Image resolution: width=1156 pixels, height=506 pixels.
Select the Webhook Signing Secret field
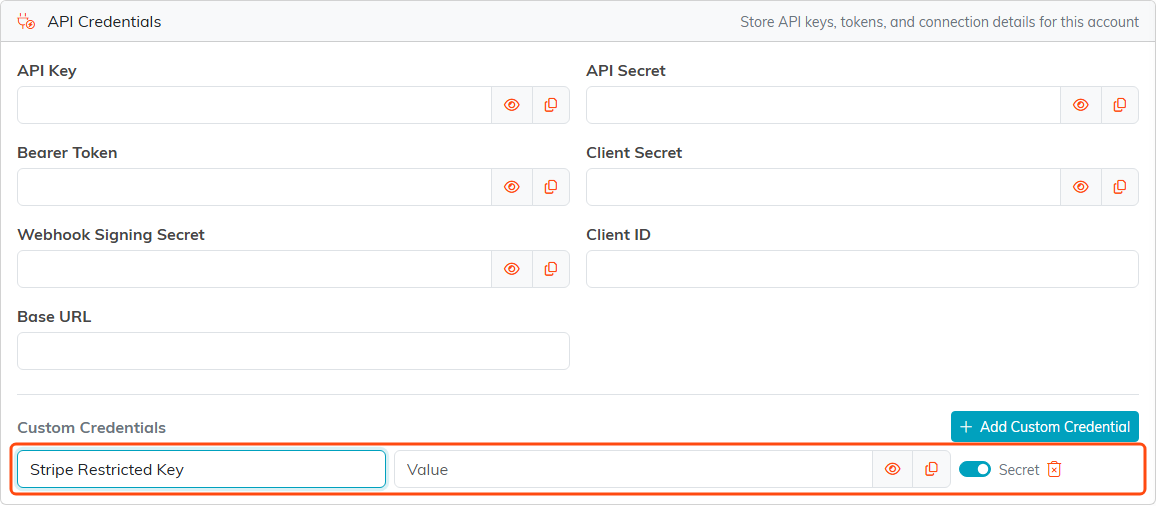[x=254, y=268]
